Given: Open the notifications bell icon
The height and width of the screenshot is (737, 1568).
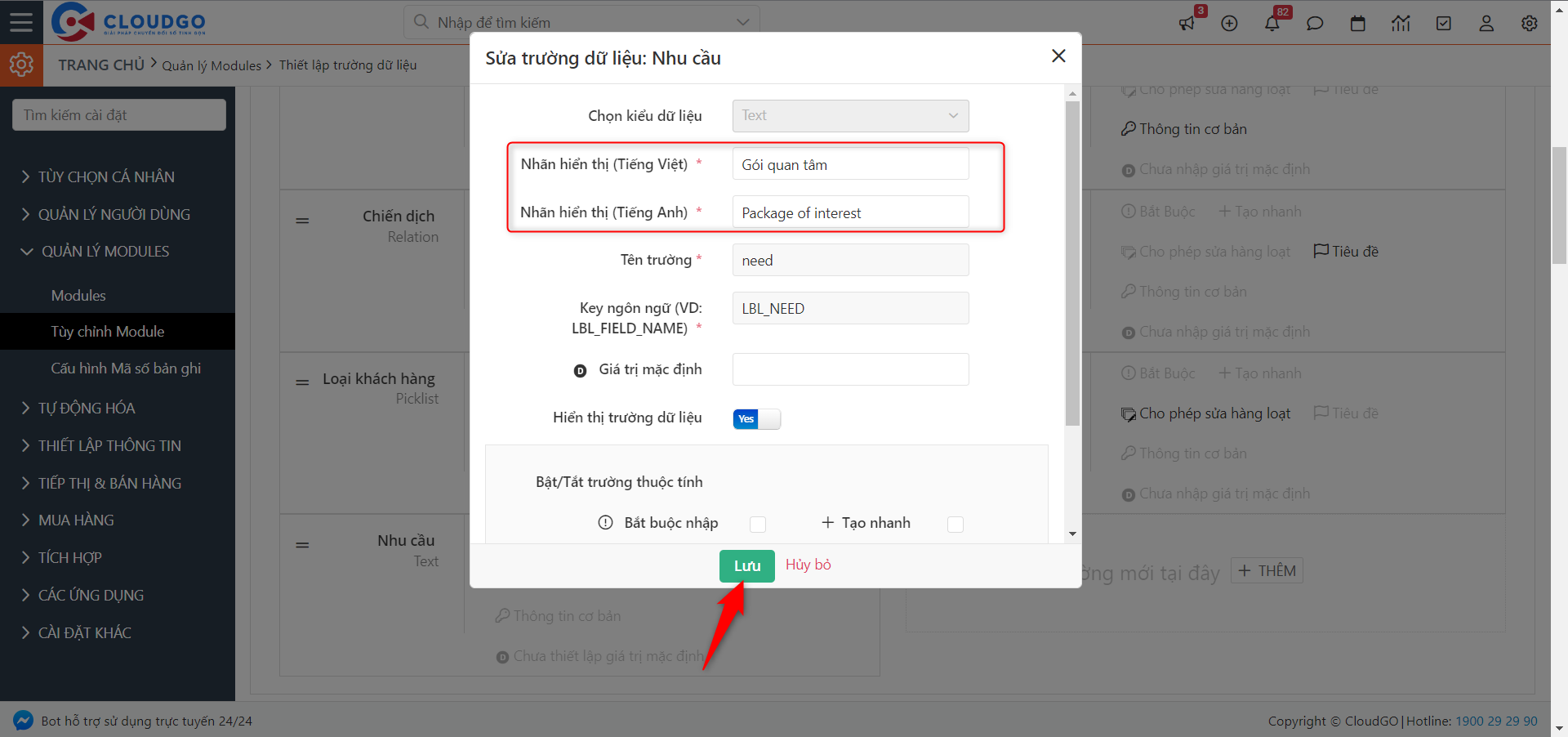Looking at the screenshot, I should (x=1272, y=23).
